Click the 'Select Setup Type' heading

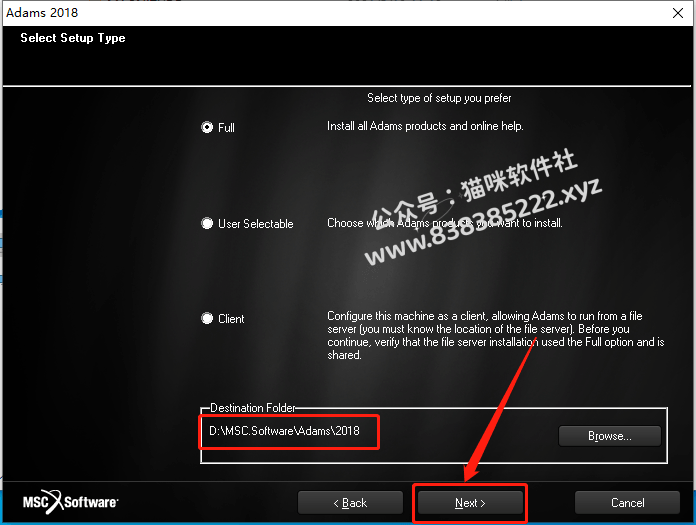73,38
